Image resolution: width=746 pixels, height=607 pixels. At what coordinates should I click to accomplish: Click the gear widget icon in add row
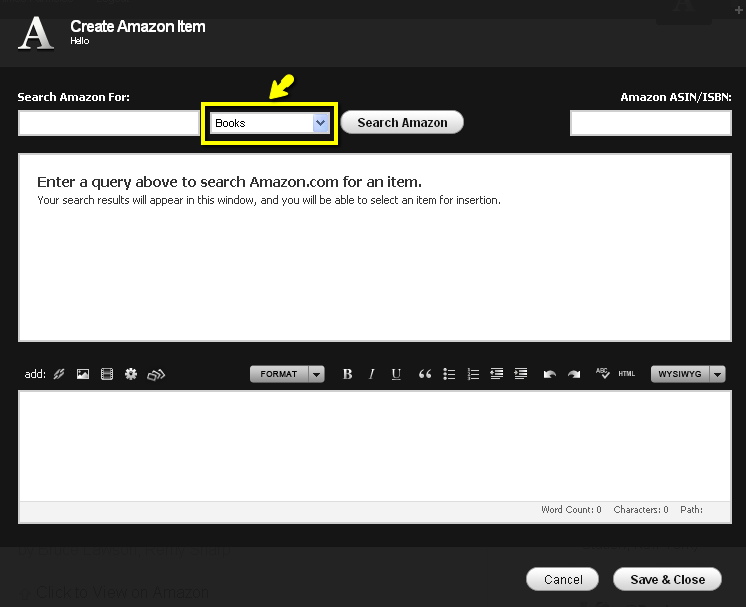point(131,374)
